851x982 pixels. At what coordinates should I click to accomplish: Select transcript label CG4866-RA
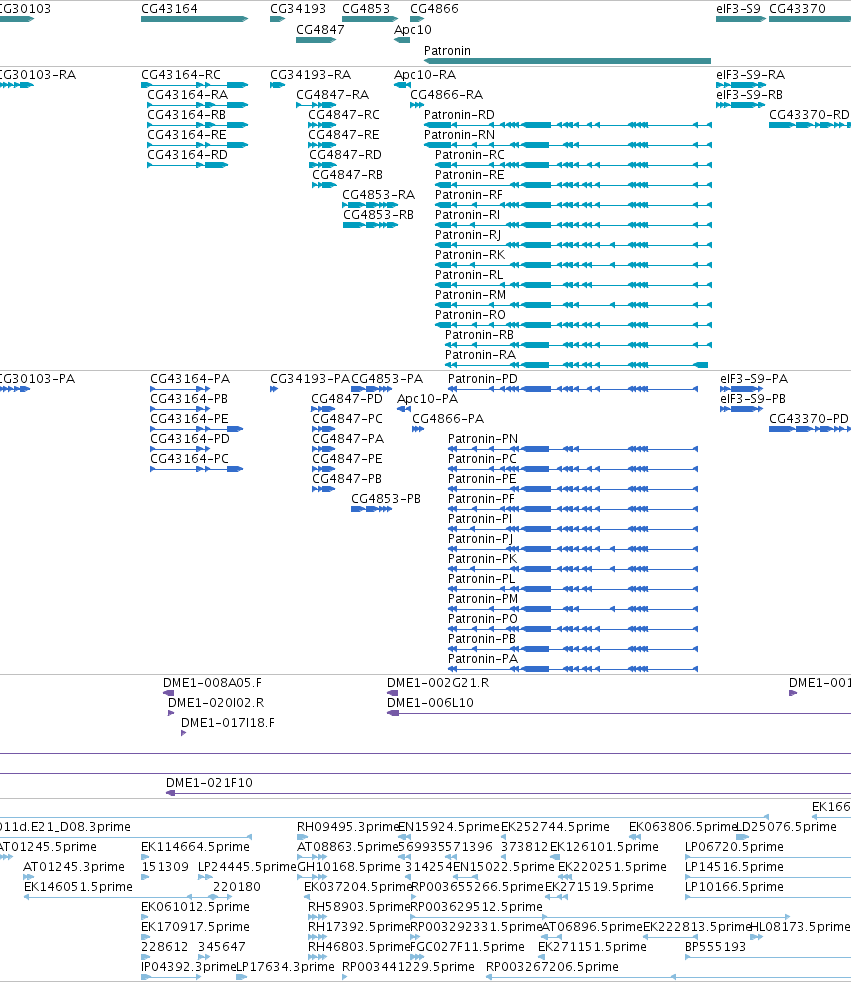coord(446,95)
